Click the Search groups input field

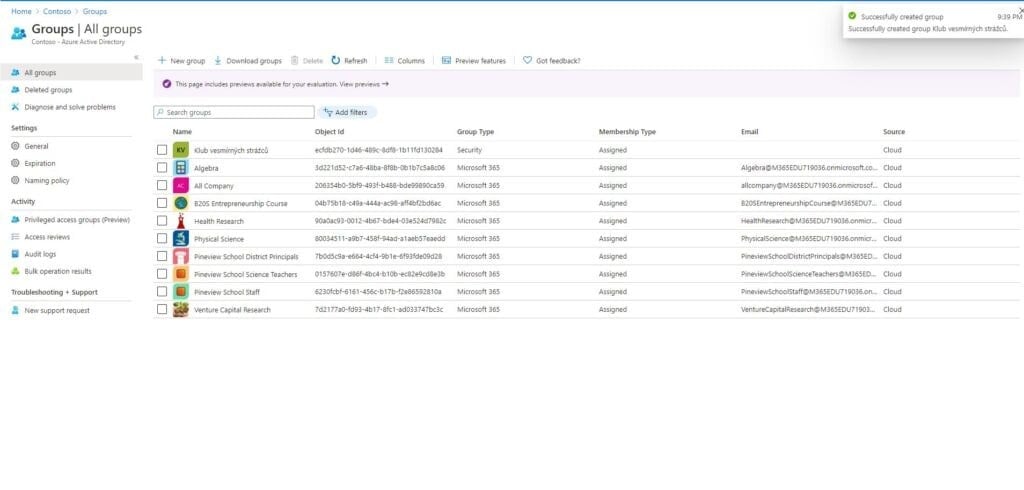tap(238, 113)
